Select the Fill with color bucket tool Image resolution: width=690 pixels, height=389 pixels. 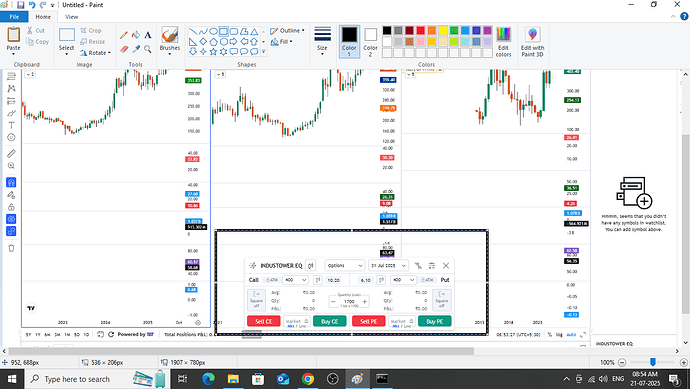(136, 35)
